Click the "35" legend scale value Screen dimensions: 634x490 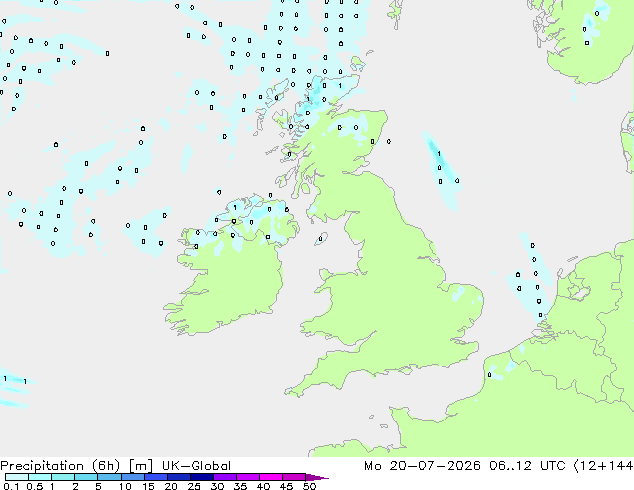tap(240, 486)
